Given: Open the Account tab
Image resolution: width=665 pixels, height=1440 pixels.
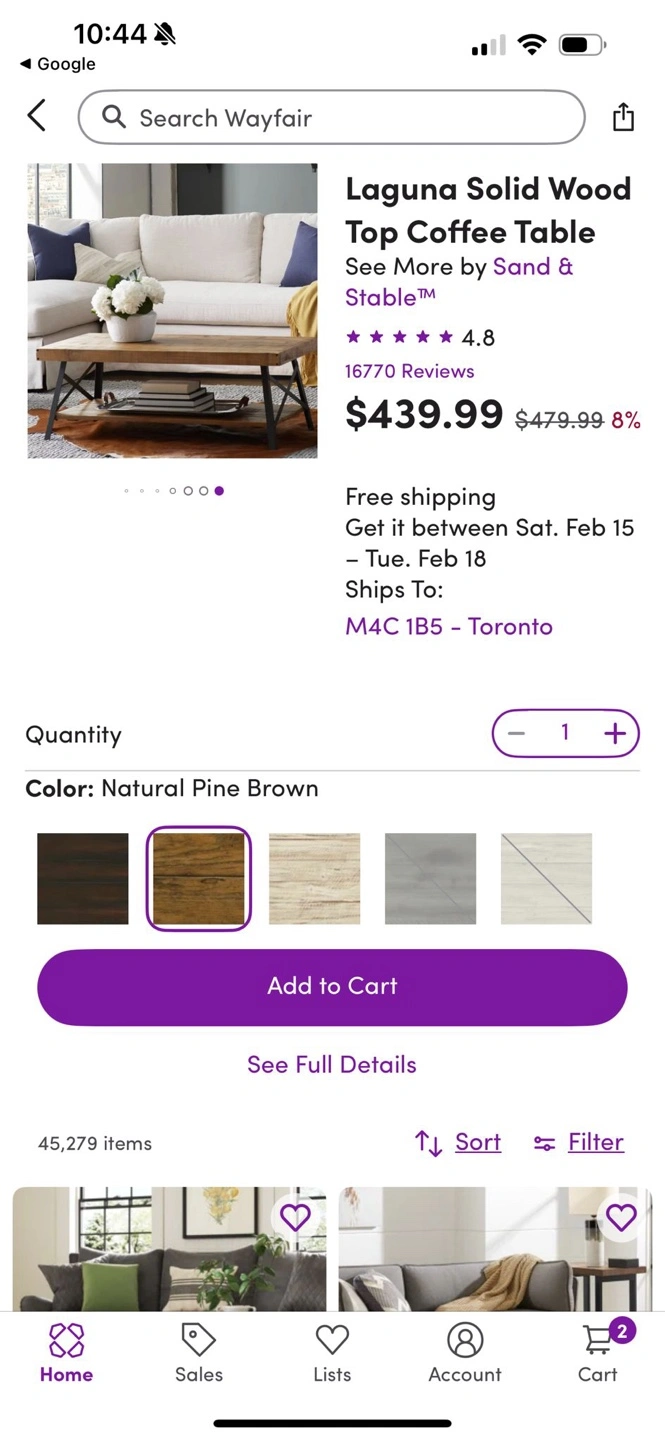Looking at the screenshot, I should point(465,1353).
